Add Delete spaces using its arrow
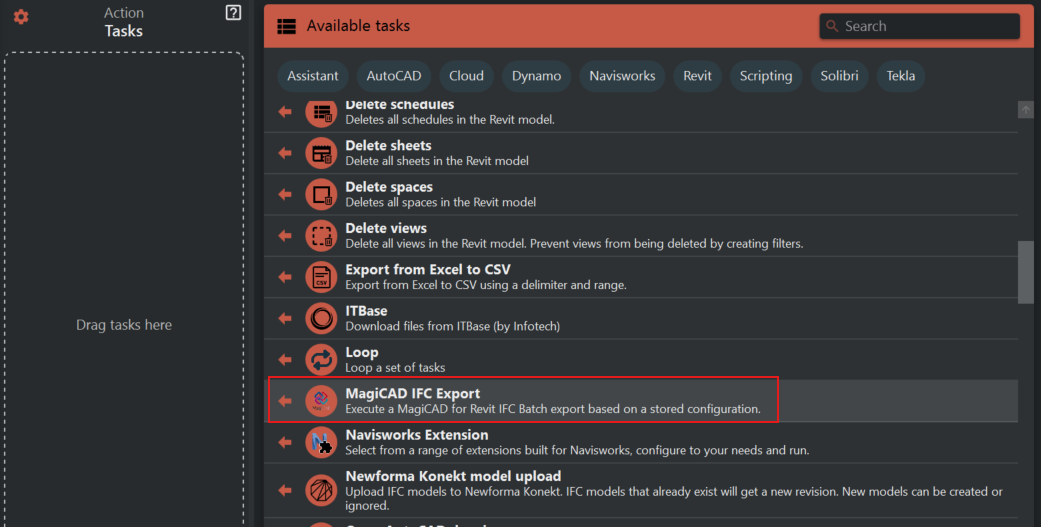 (285, 194)
